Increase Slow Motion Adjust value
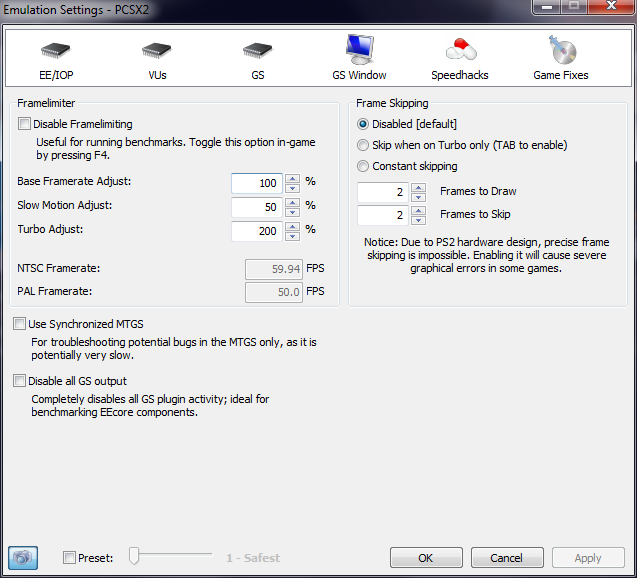The image size is (637, 578). (292, 202)
